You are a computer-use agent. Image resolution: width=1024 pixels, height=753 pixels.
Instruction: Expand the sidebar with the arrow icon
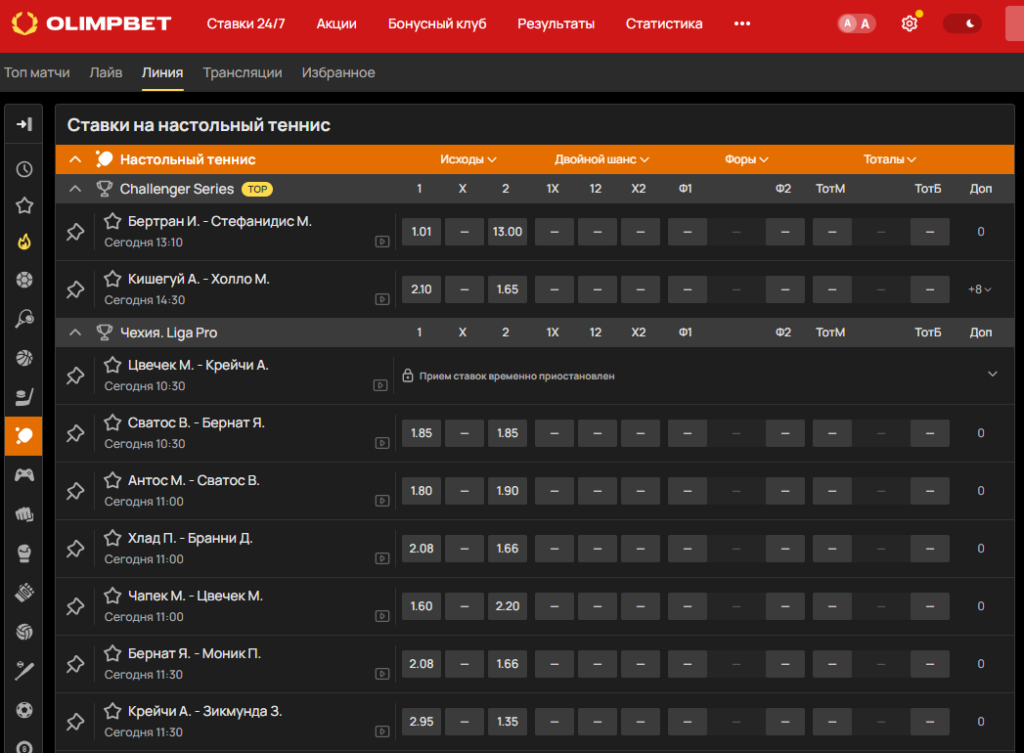(24, 124)
